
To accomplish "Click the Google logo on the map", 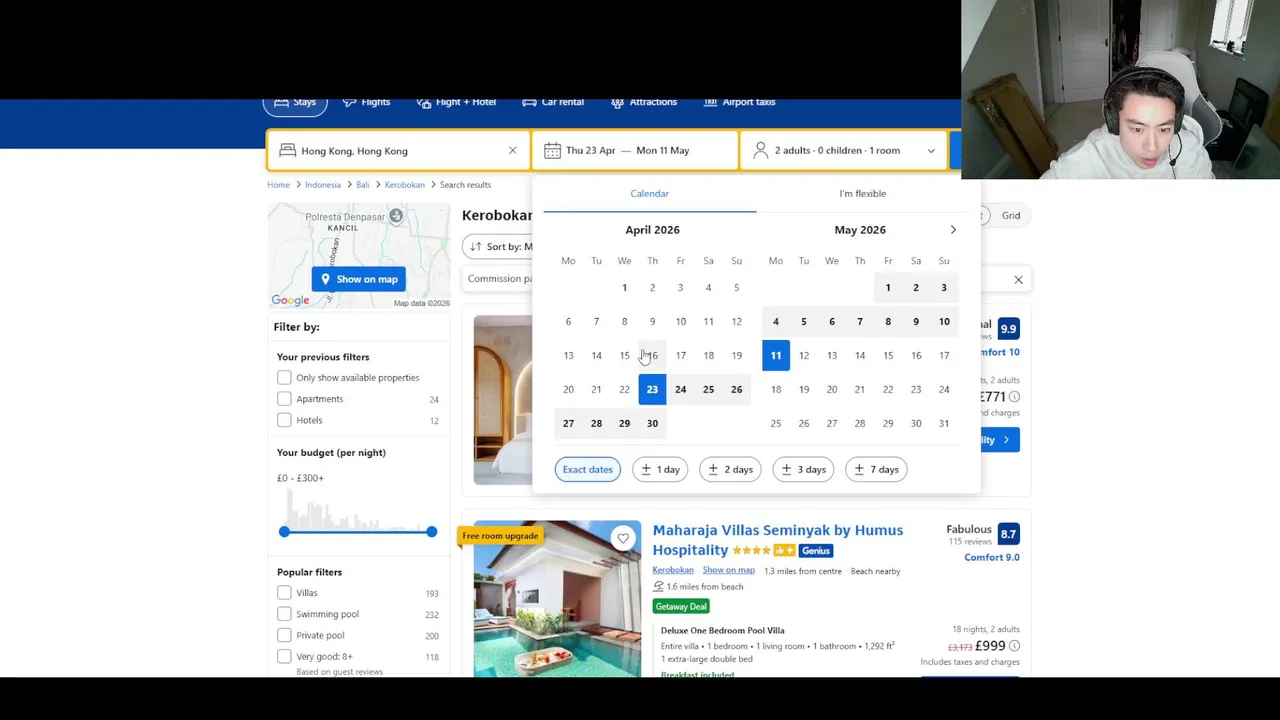I will coord(290,300).
